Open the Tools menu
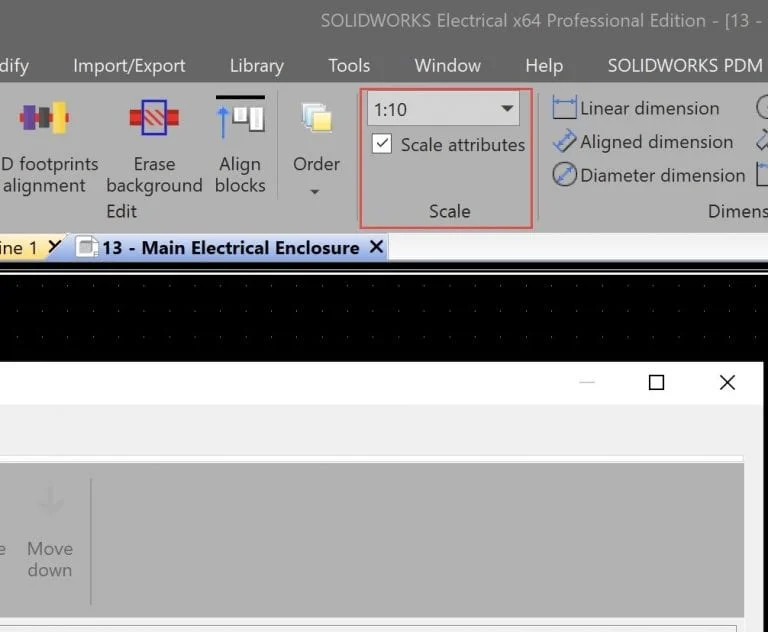The width and height of the screenshot is (768, 632). (349, 65)
